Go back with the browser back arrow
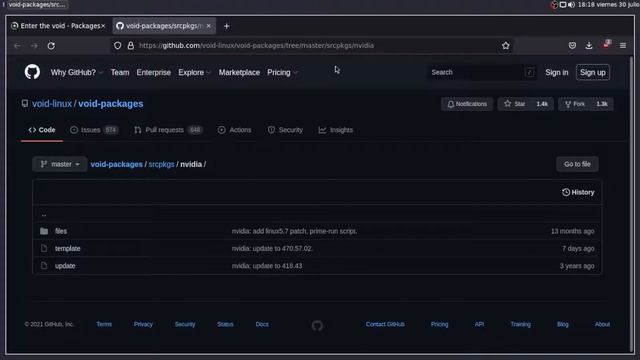640x360 pixels. pyautogui.click(x=17, y=46)
